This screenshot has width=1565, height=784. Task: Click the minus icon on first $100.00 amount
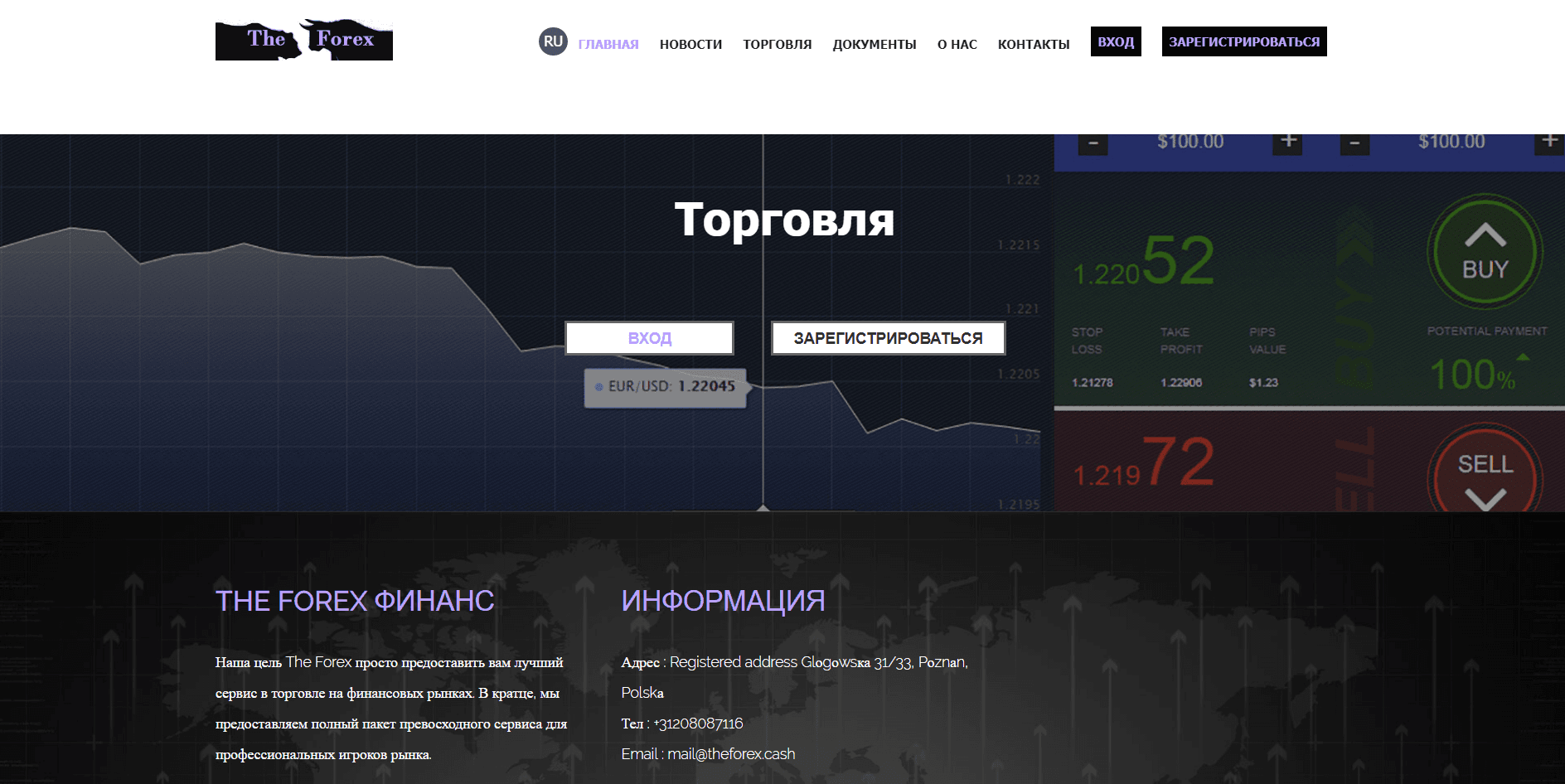pos(1092,141)
